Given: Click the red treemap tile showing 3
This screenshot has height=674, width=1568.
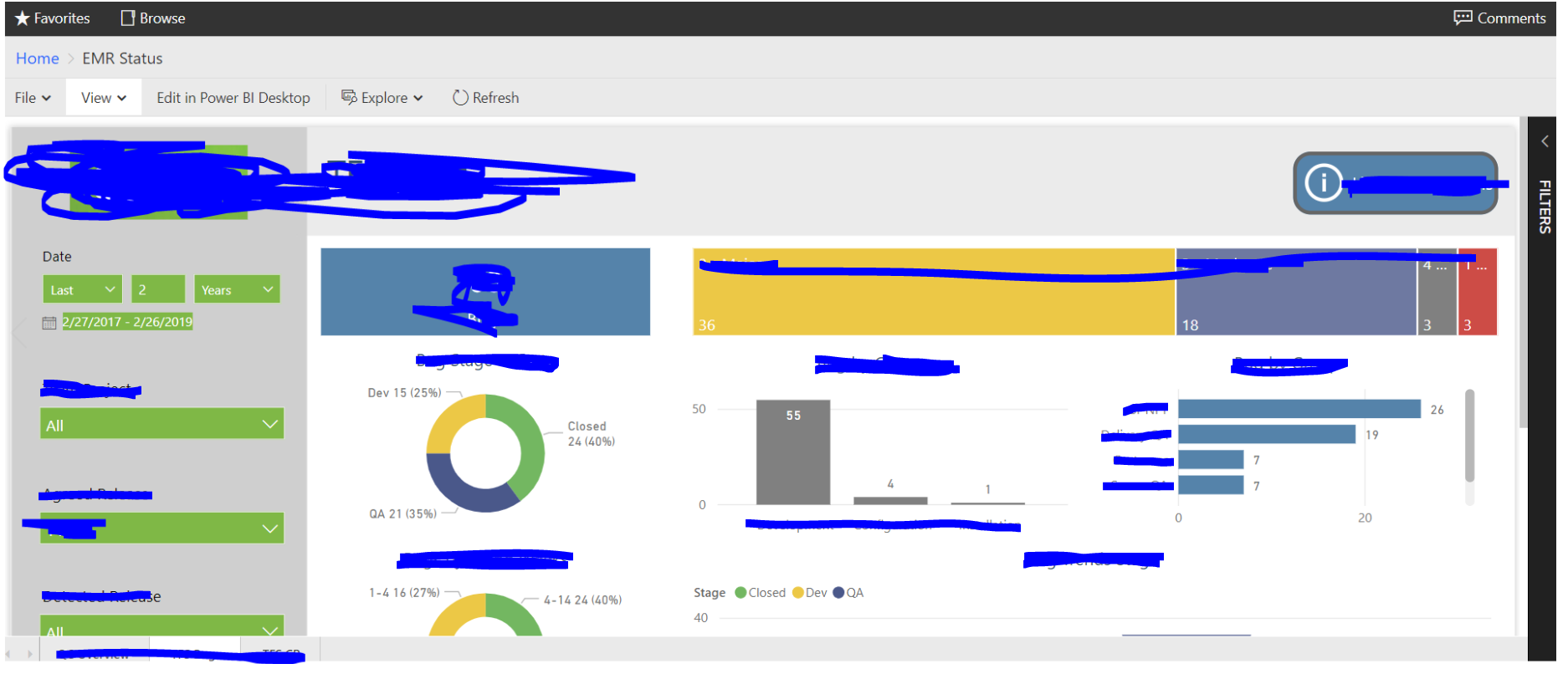Looking at the screenshot, I should tap(1478, 292).
